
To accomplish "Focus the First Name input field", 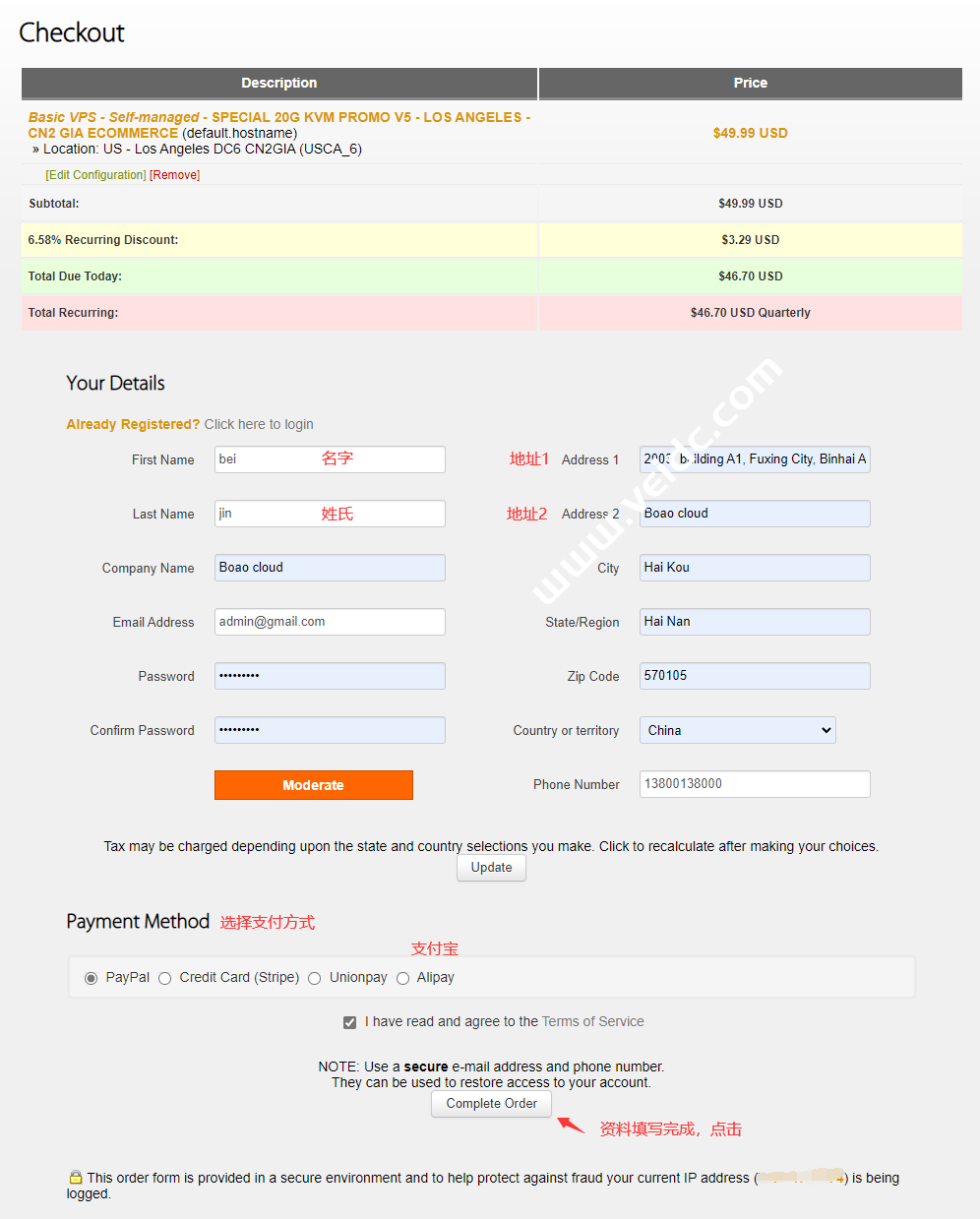I will tap(330, 459).
